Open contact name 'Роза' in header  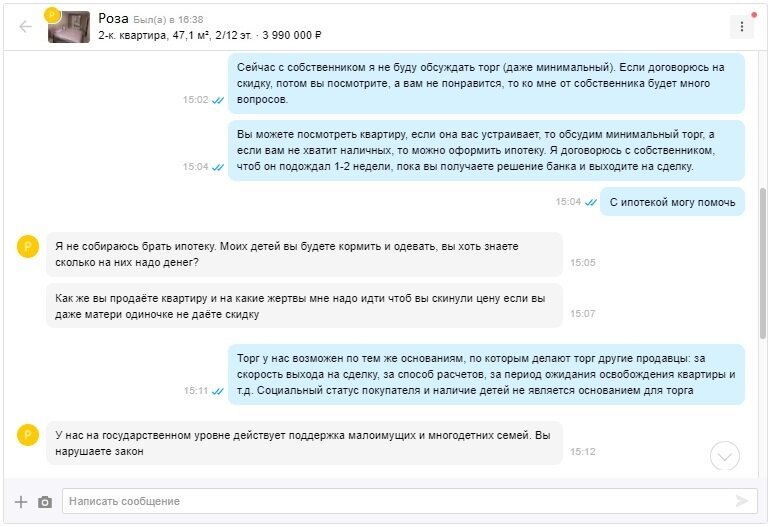(113, 19)
